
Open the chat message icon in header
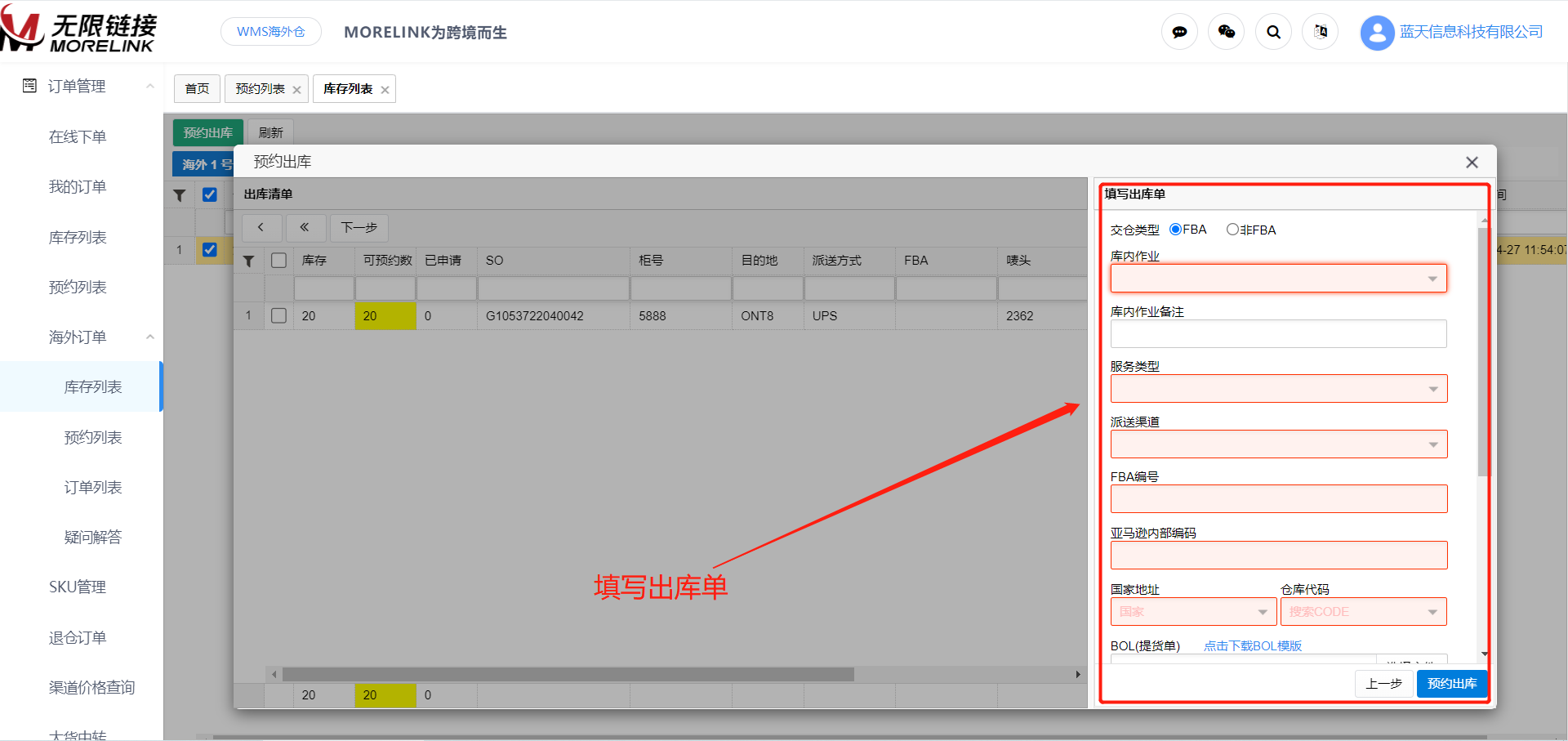(1179, 32)
